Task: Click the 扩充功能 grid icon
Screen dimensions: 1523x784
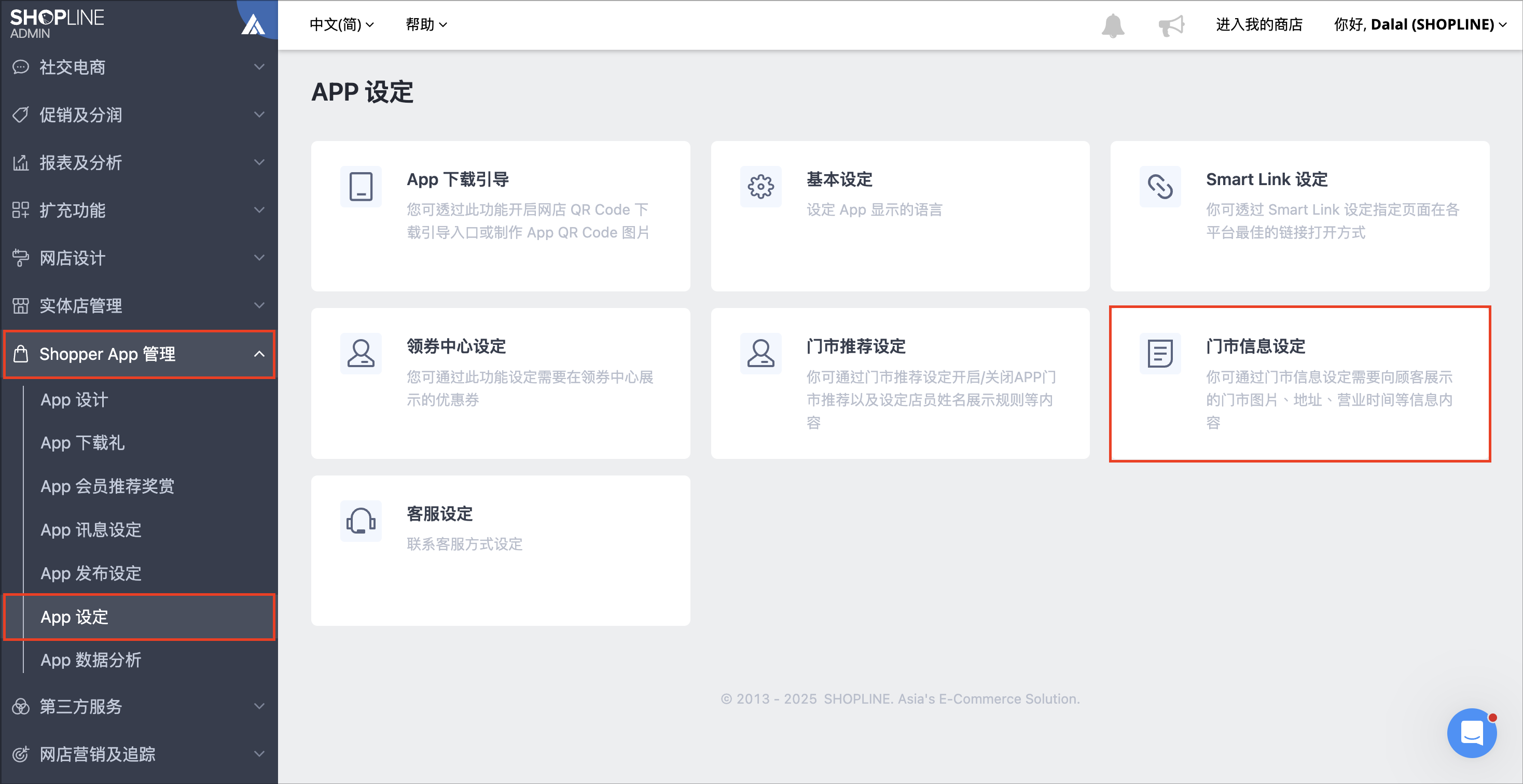Action: pos(21,209)
